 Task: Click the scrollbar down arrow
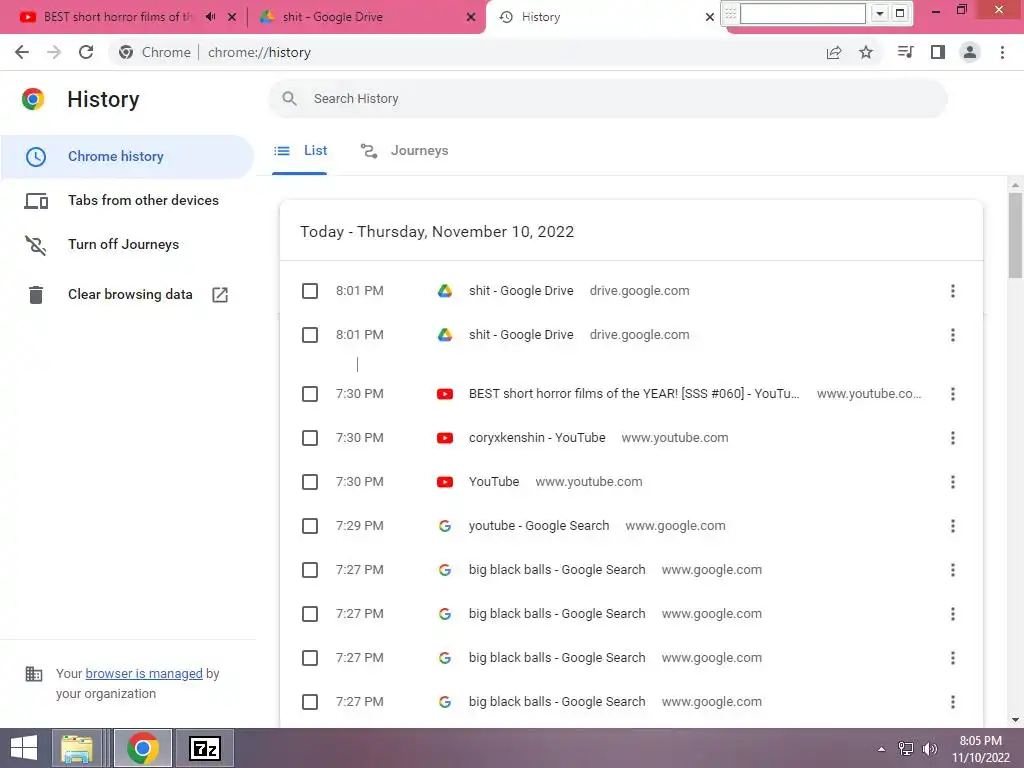click(1015, 720)
